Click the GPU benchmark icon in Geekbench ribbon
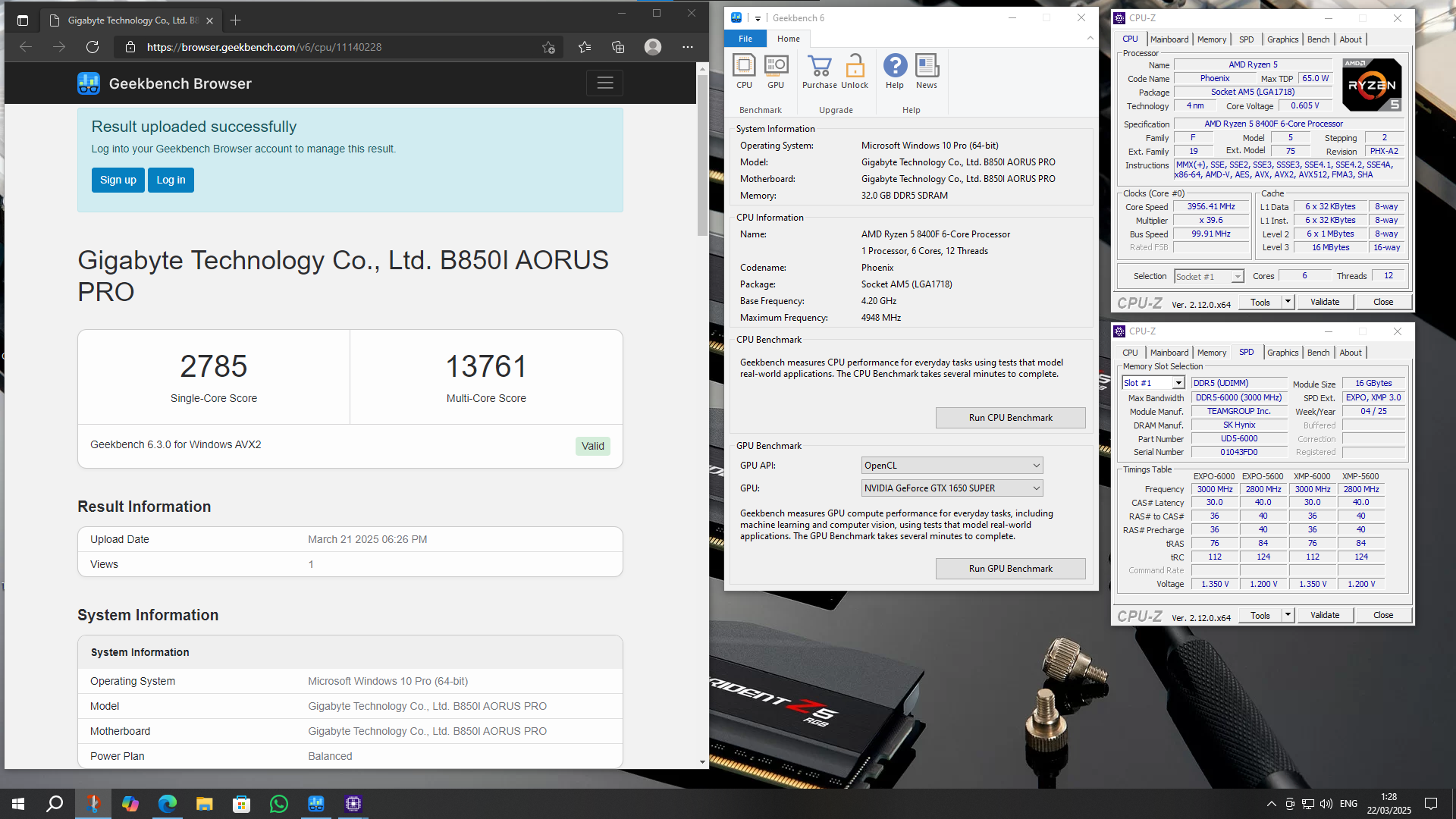Image resolution: width=1456 pixels, height=819 pixels. pyautogui.click(x=776, y=71)
